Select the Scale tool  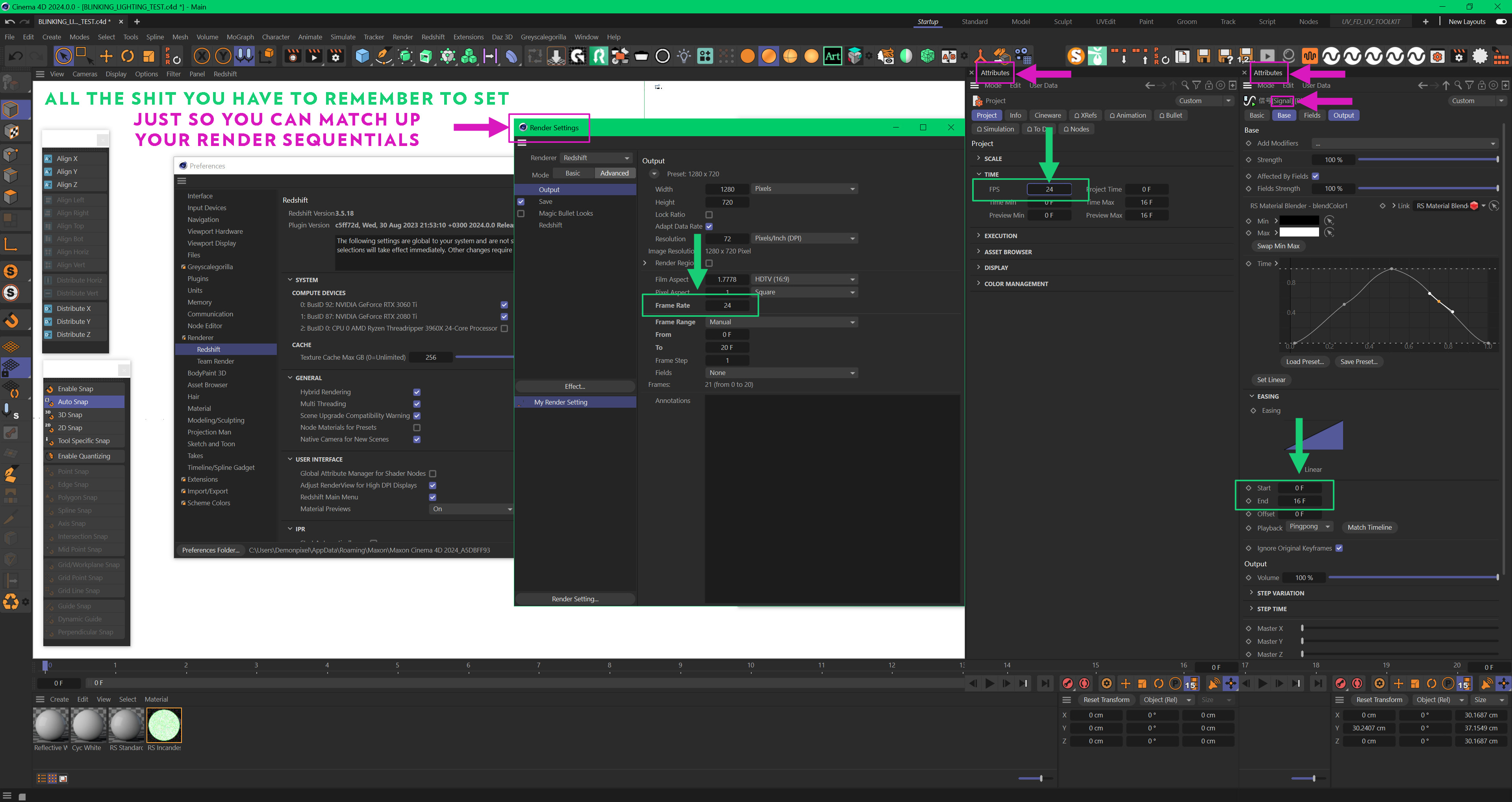(148, 56)
